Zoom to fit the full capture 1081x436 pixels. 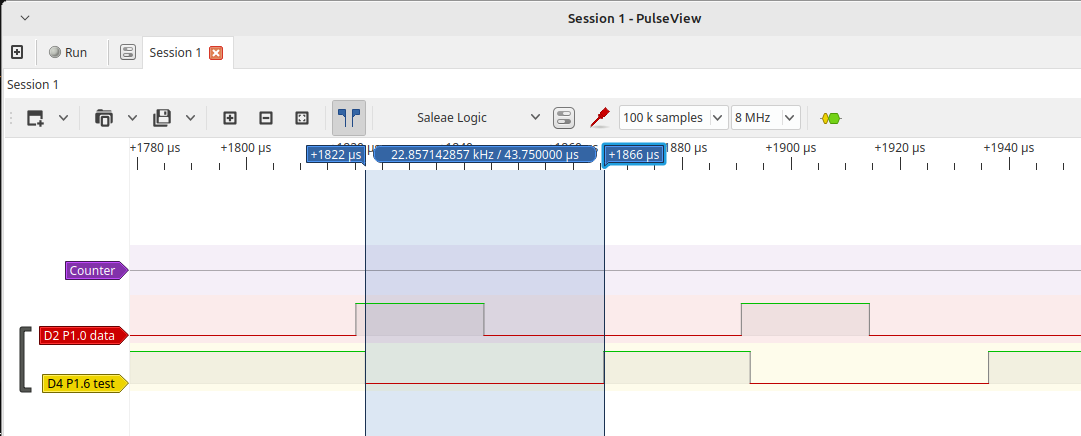pos(302,118)
